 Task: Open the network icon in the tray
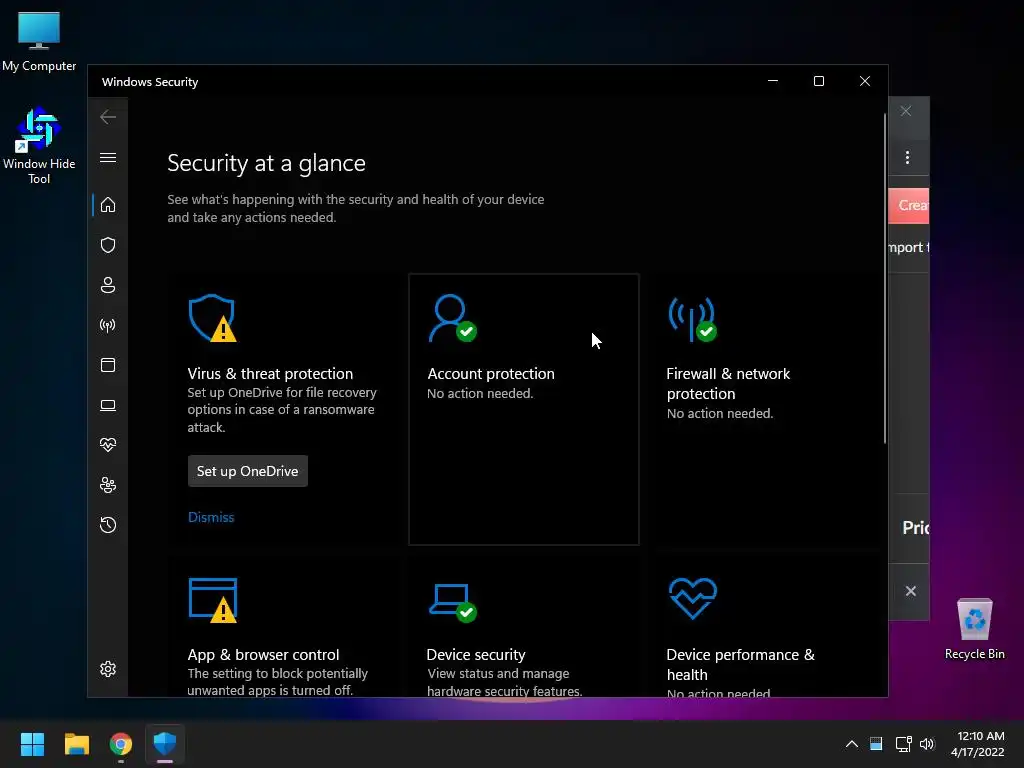coord(903,744)
